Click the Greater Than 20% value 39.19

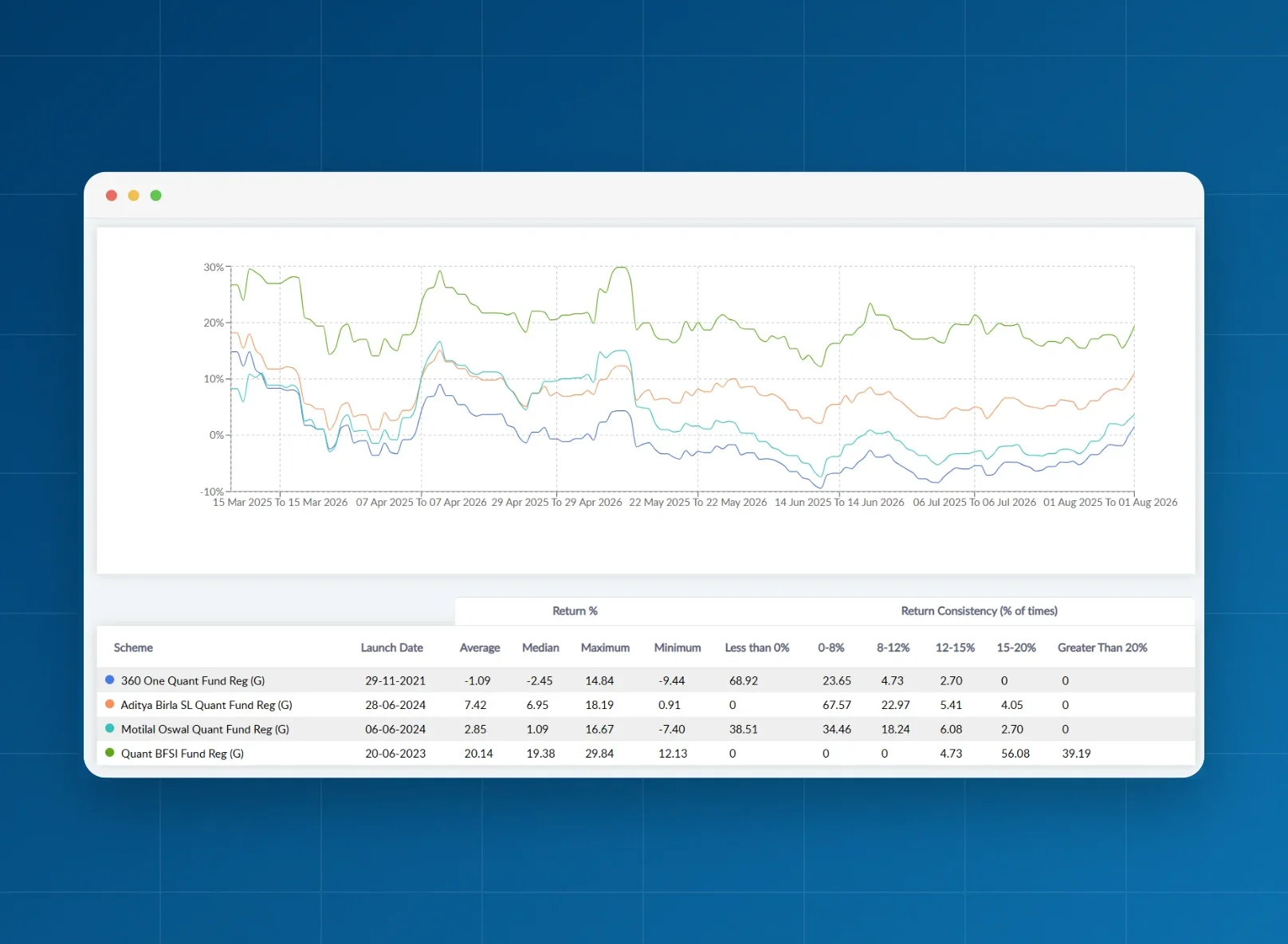(1077, 754)
